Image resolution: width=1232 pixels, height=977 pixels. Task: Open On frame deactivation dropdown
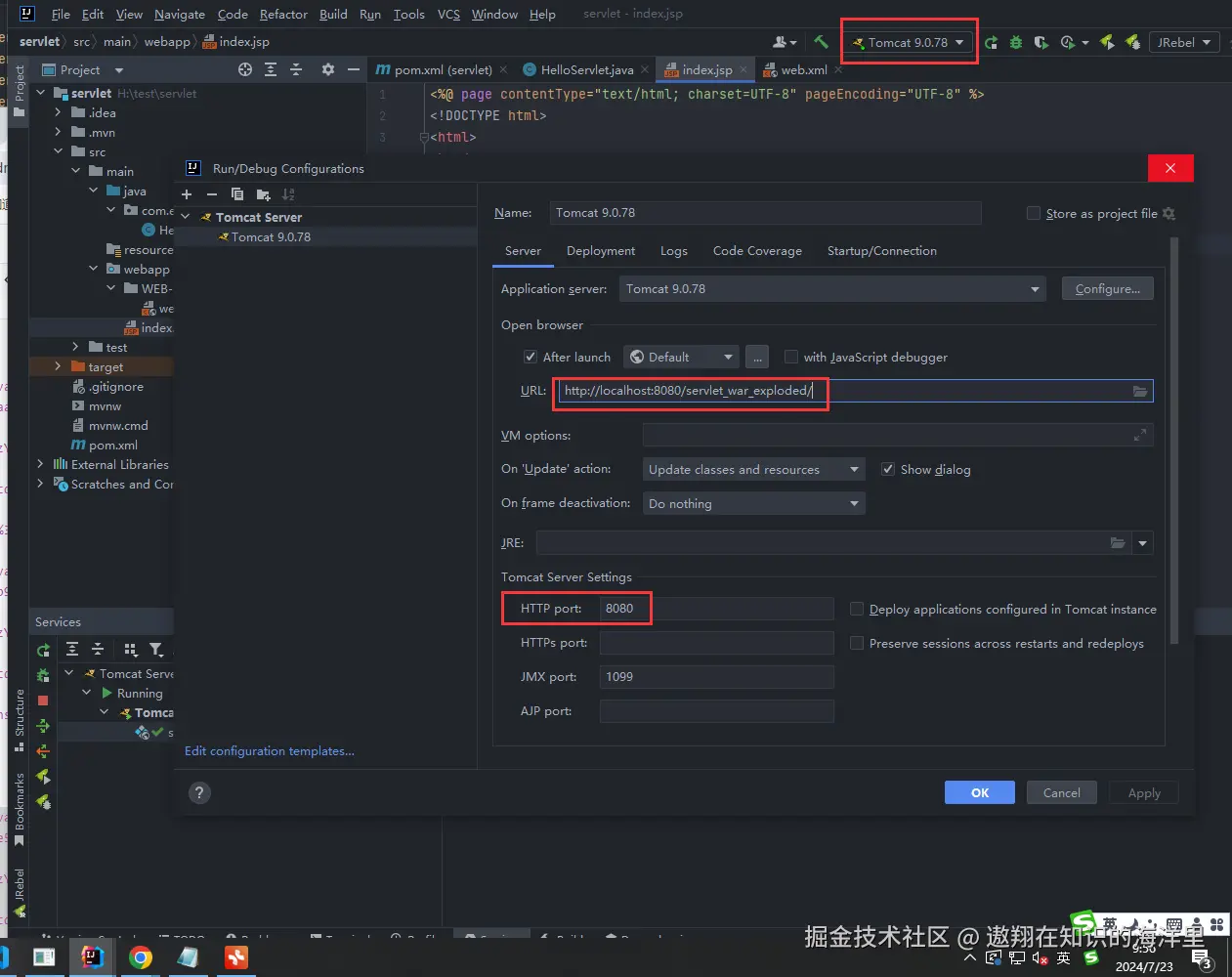[753, 503]
